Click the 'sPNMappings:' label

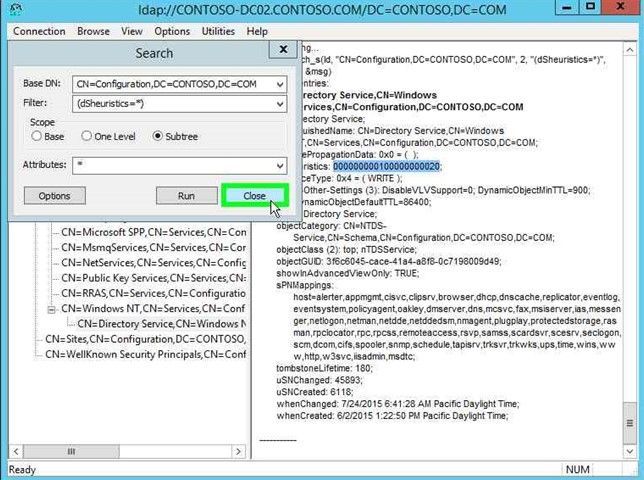tap(305, 285)
